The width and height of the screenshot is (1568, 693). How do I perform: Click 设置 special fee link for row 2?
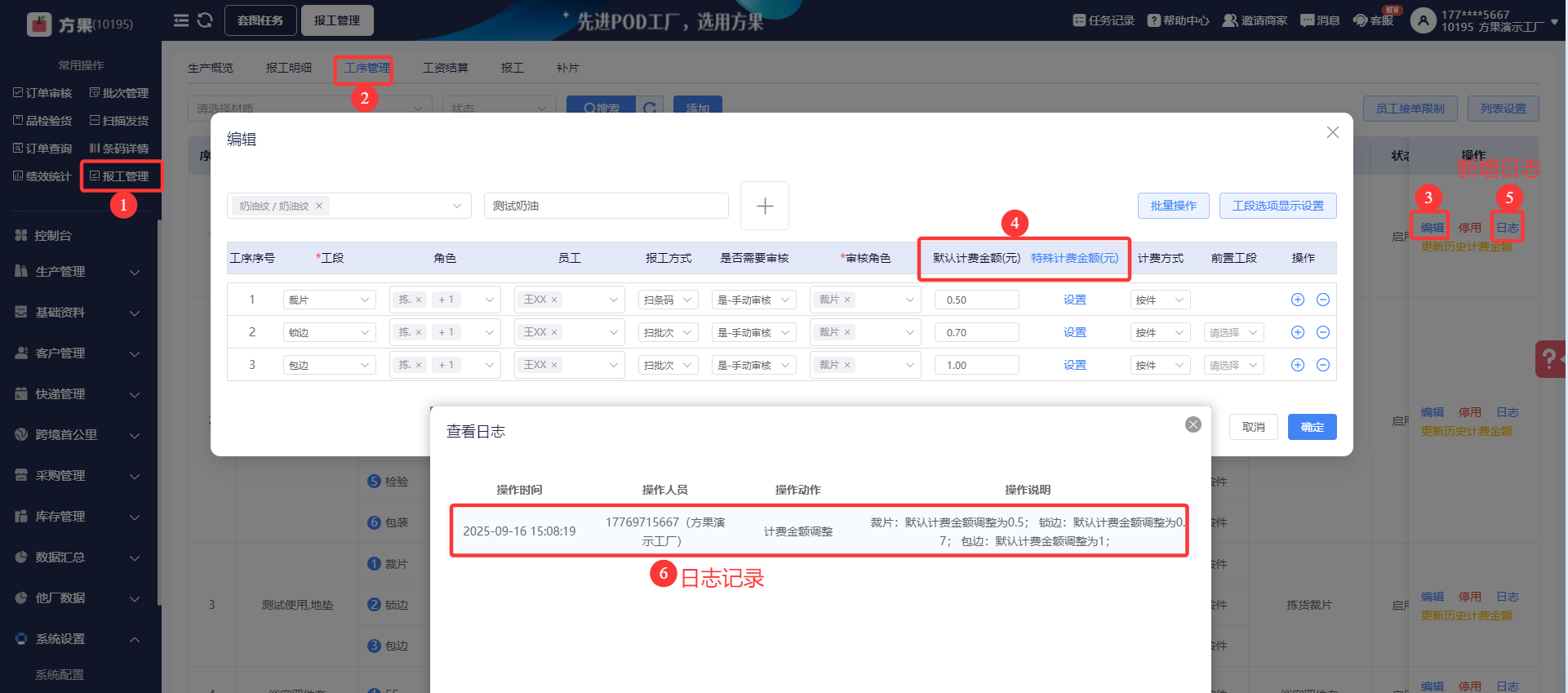pyautogui.click(x=1074, y=332)
